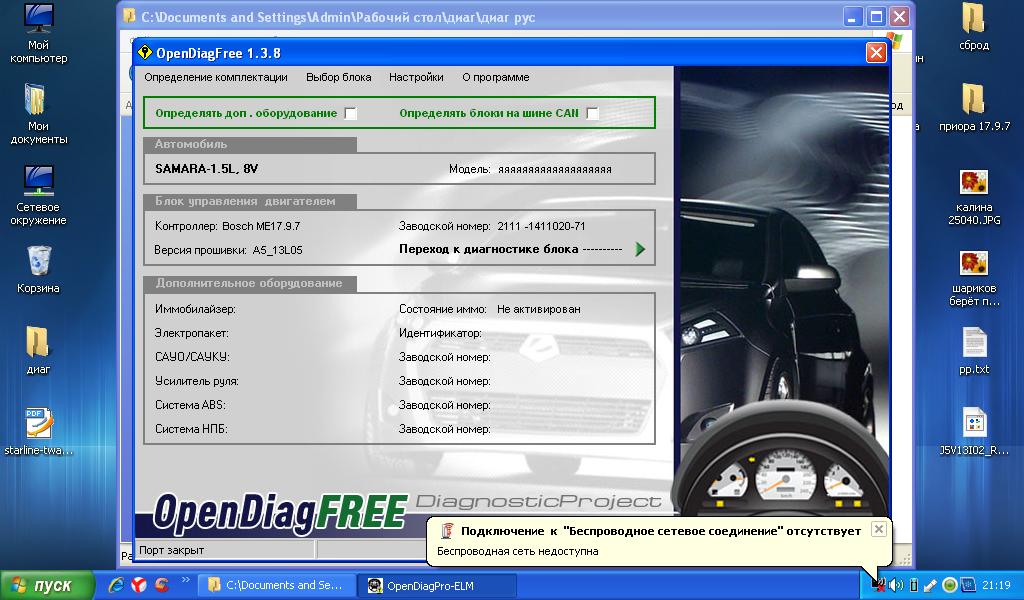
Task: Click the Порт закрыт status bar text
Action: (x=172, y=550)
